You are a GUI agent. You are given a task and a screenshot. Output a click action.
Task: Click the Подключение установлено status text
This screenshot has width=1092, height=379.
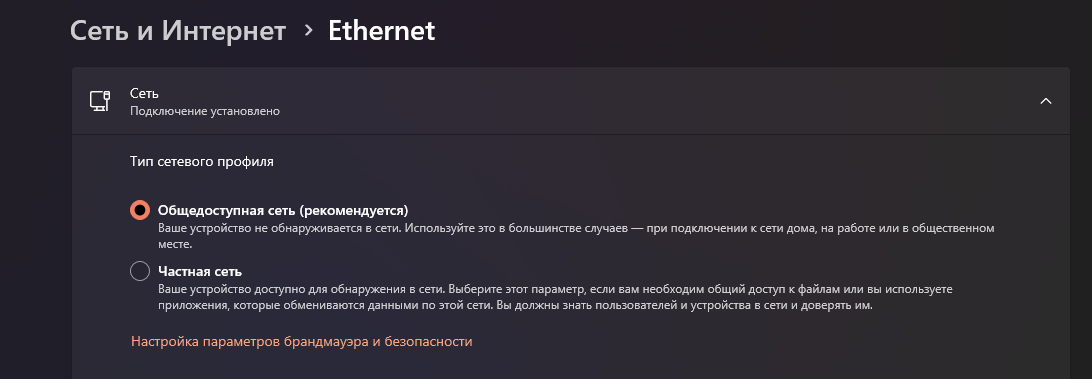(205, 111)
